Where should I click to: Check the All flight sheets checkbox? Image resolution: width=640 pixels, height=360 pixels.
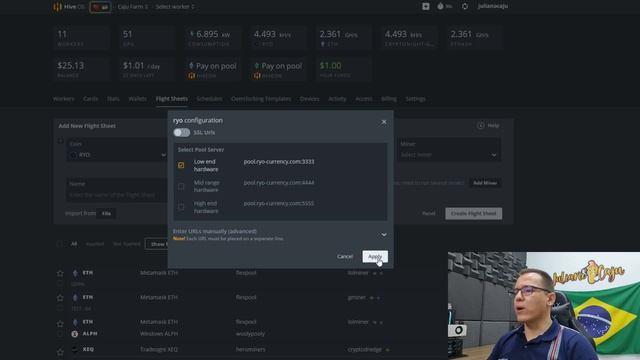click(60, 244)
